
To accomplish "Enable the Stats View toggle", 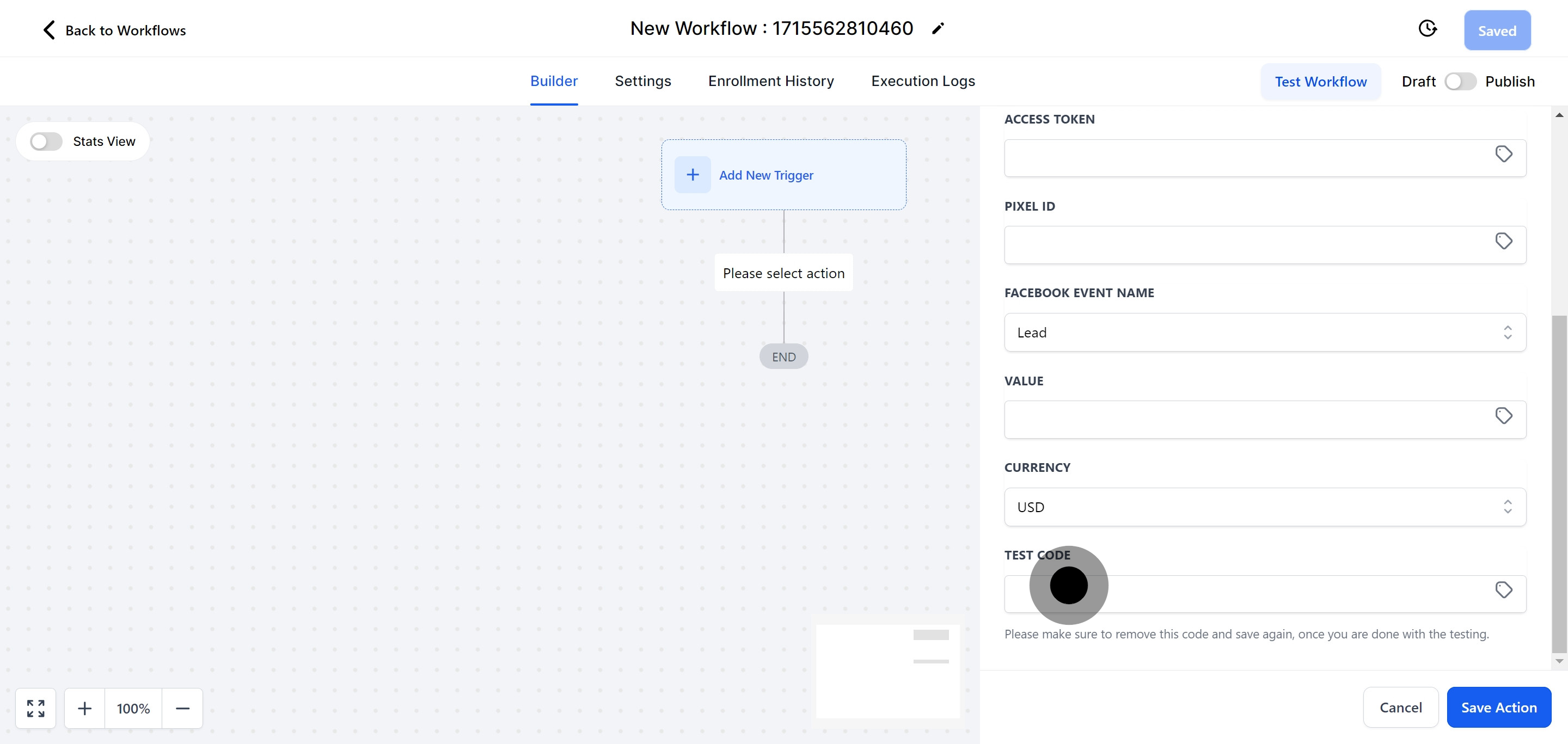I will click(46, 142).
